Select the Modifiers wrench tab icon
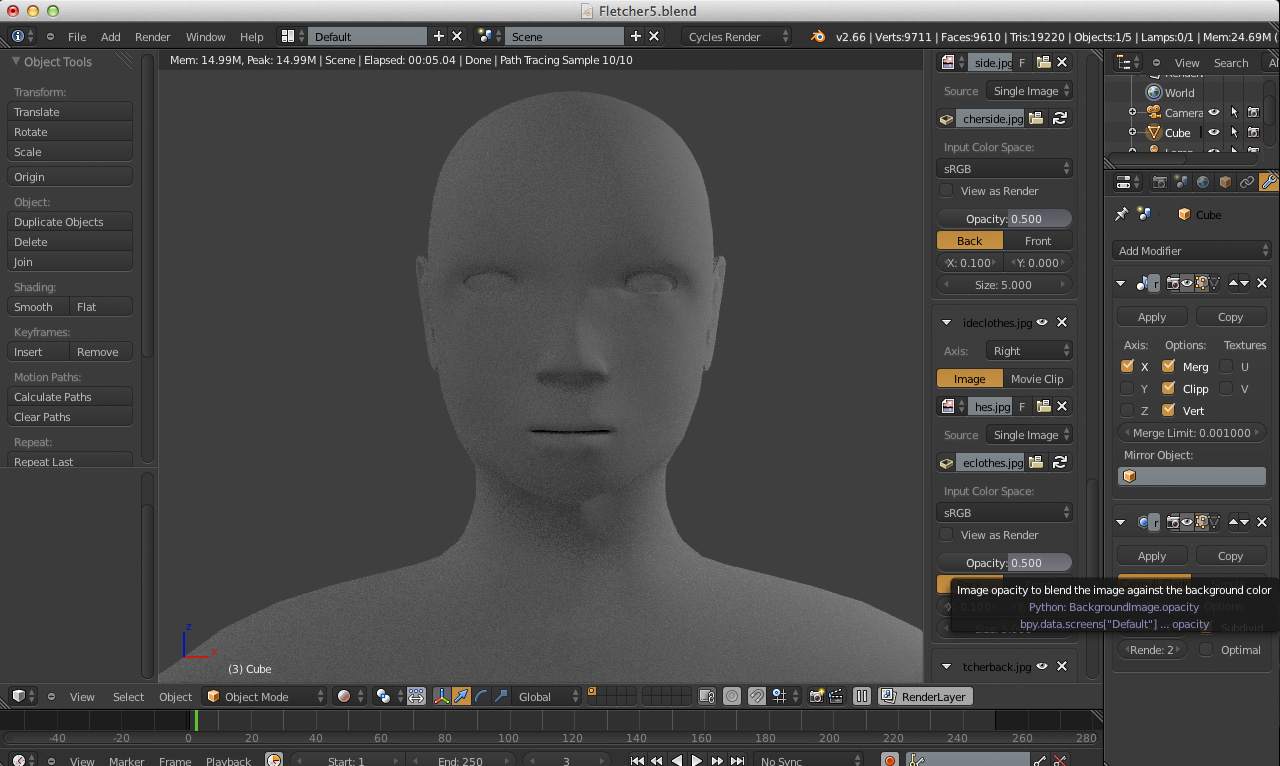The height and width of the screenshot is (766, 1280). click(1269, 182)
